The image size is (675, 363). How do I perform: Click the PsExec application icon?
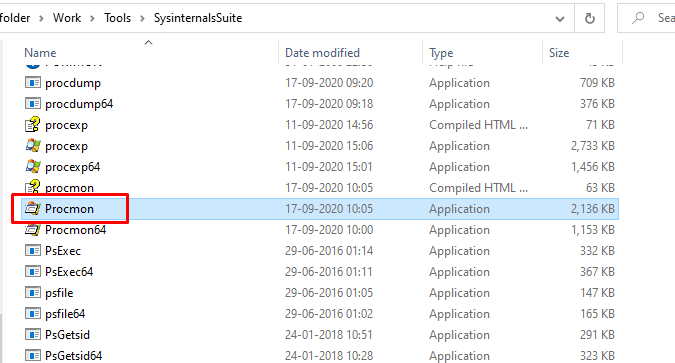coord(33,251)
